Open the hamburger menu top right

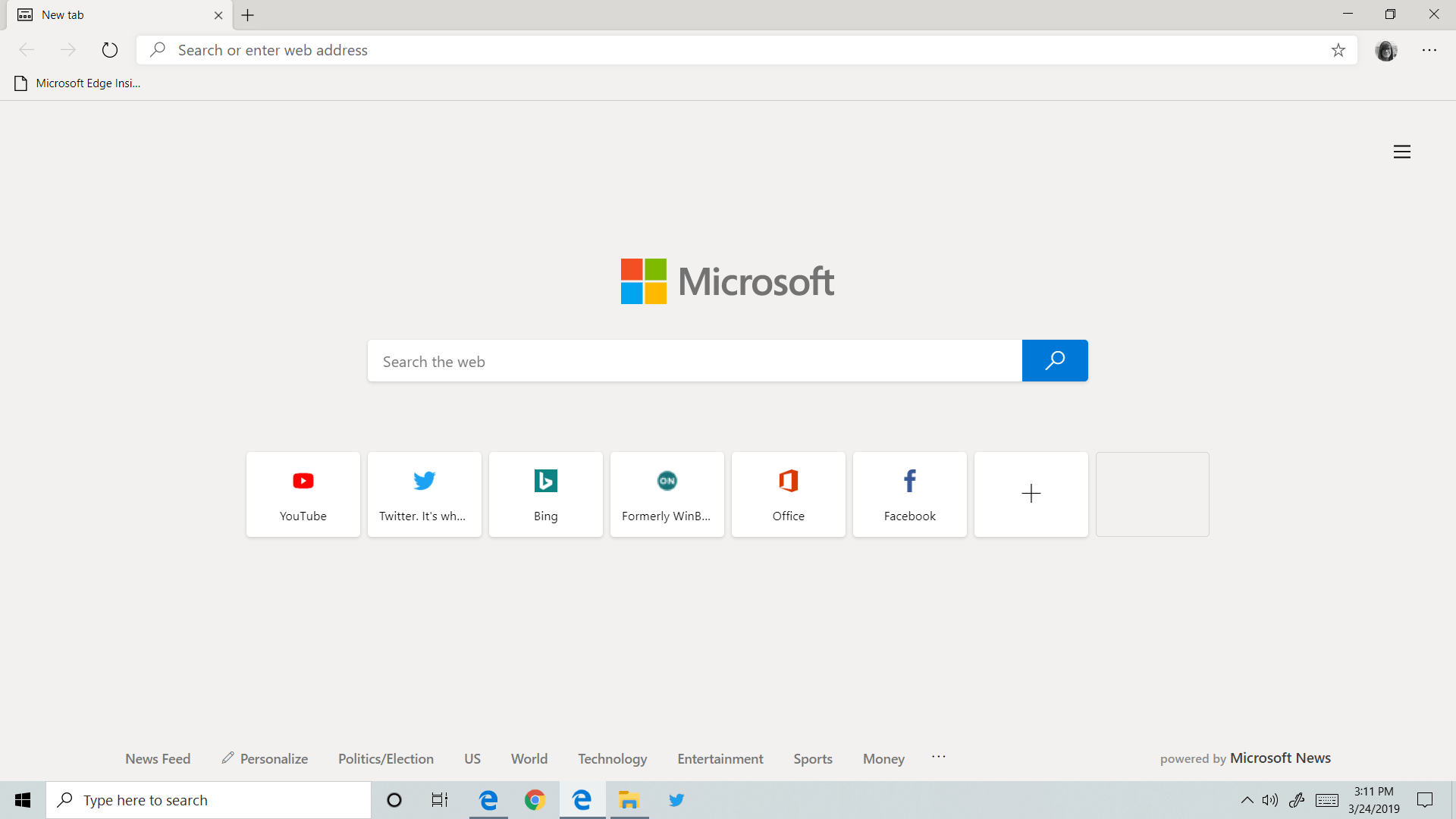pyautogui.click(x=1402, y=152)
